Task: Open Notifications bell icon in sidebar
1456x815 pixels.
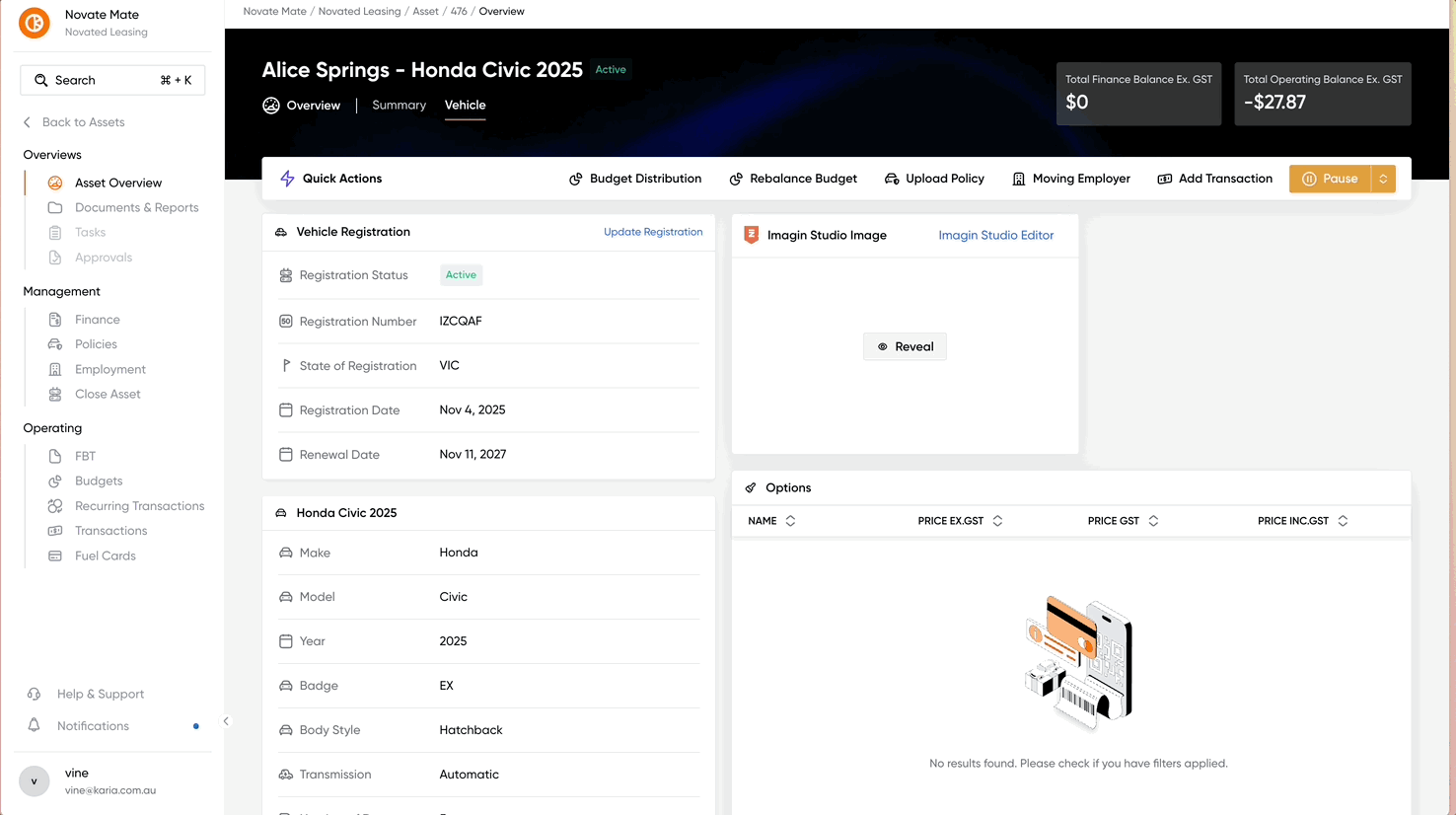Action: [35, 725]
